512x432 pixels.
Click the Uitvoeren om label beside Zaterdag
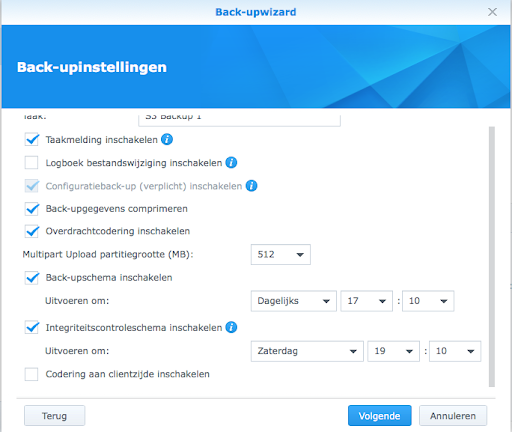[77, 351]
